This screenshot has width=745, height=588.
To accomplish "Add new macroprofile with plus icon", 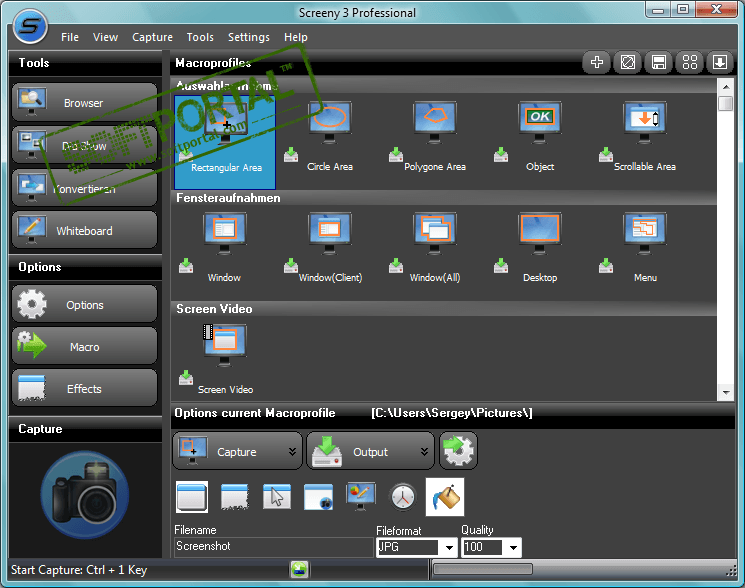I will point(597,63).
